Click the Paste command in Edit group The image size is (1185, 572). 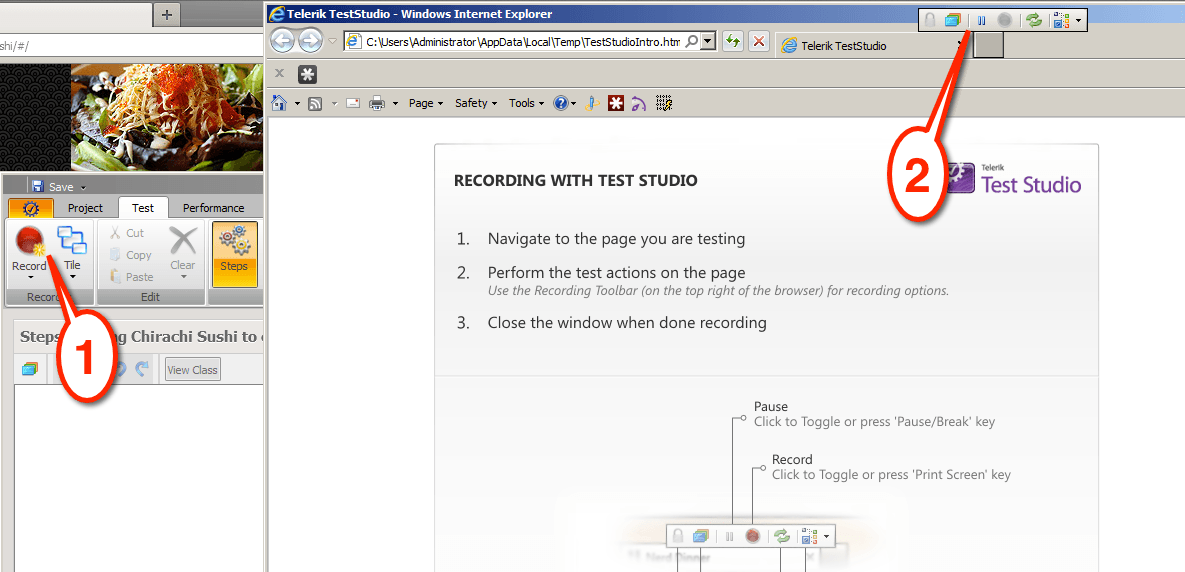(x=131, y=277)
